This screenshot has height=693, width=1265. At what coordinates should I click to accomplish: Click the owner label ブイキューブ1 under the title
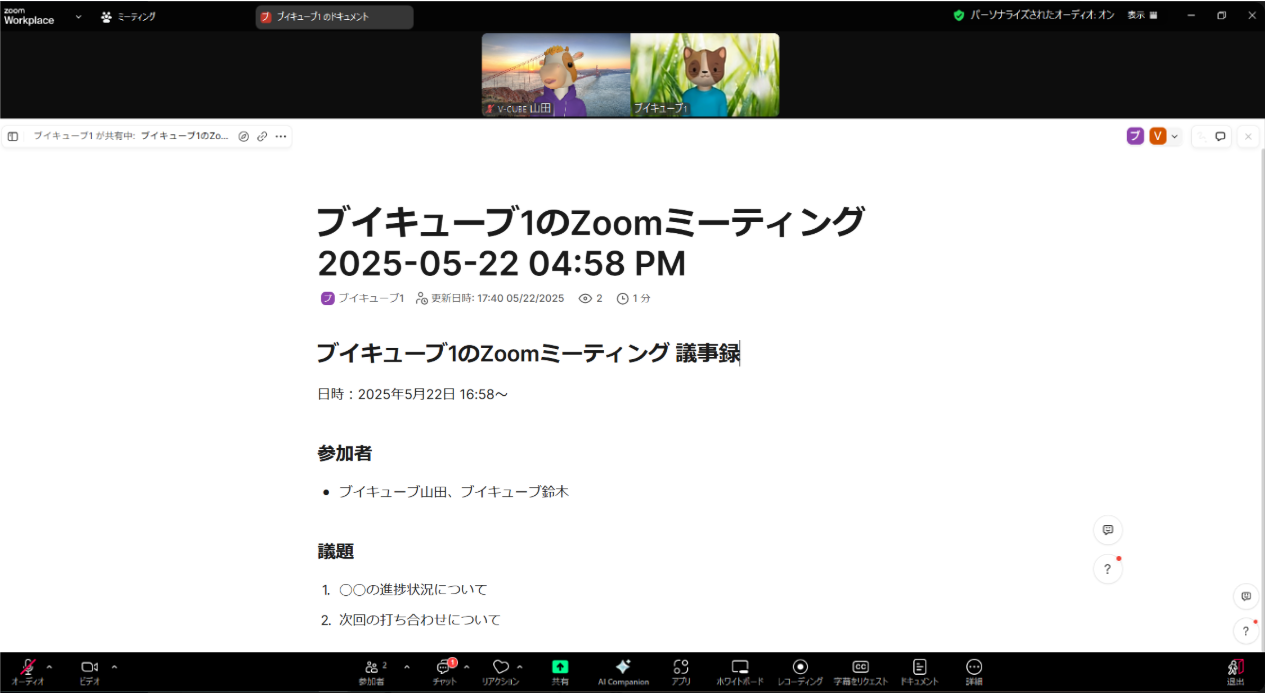point(363,298)
